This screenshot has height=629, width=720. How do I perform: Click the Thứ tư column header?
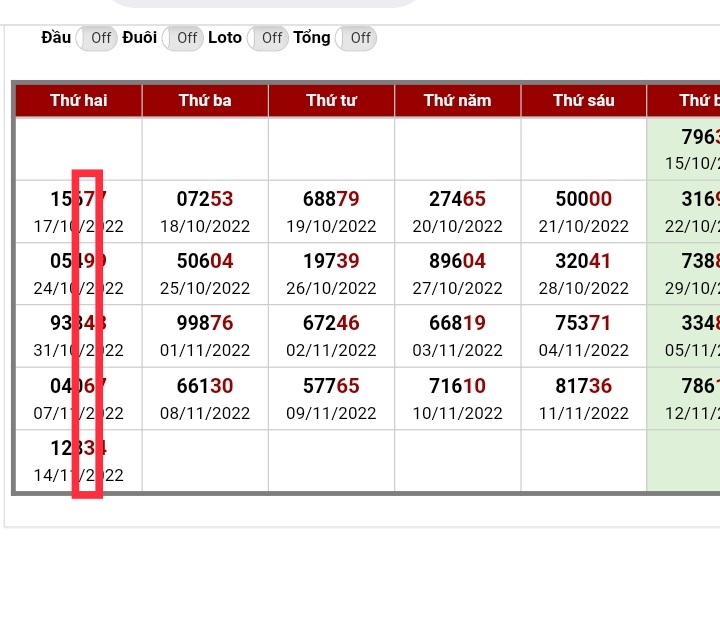click(331, 100)
